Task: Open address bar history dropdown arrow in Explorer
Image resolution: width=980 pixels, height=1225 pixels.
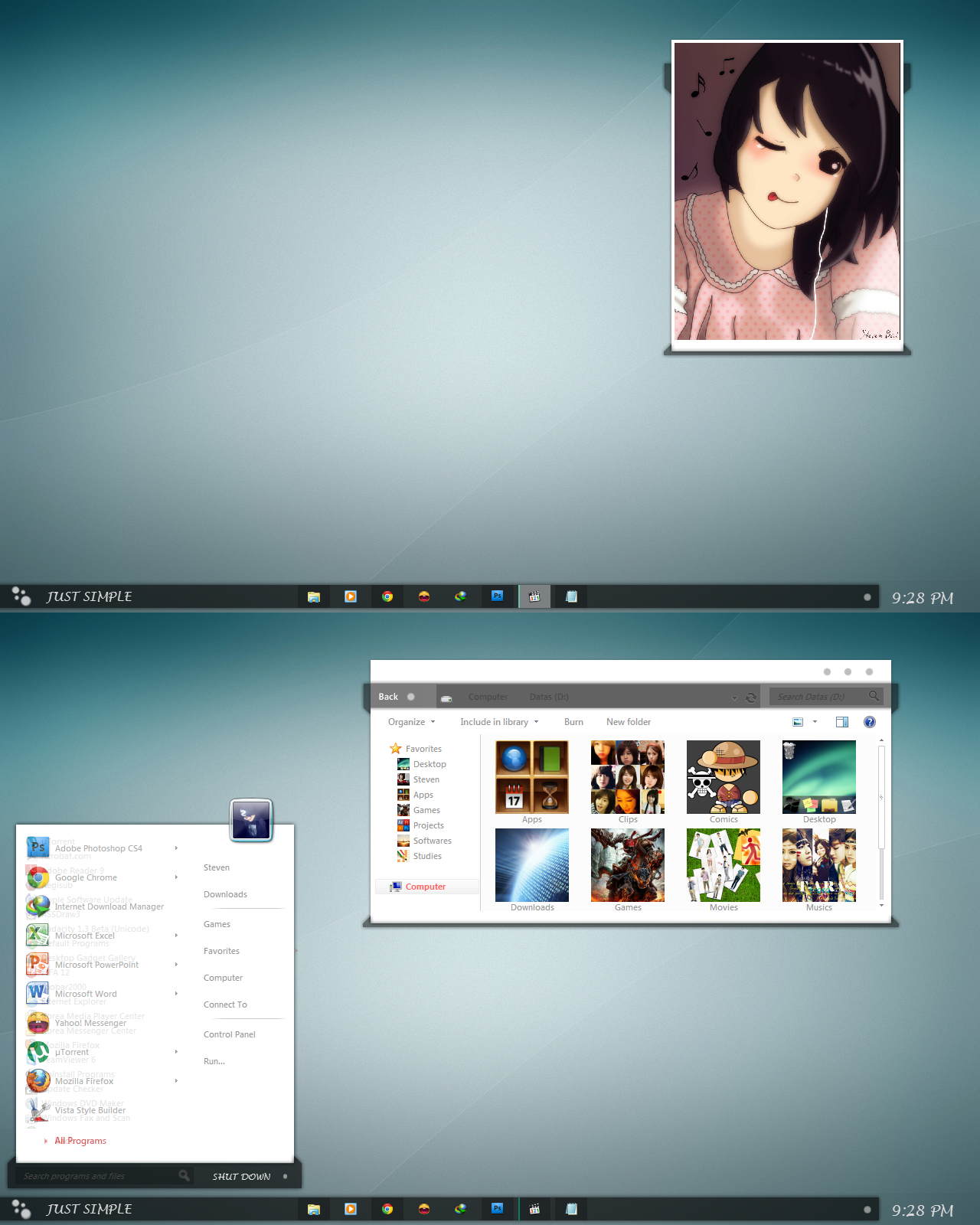Action: coord(734,697)
